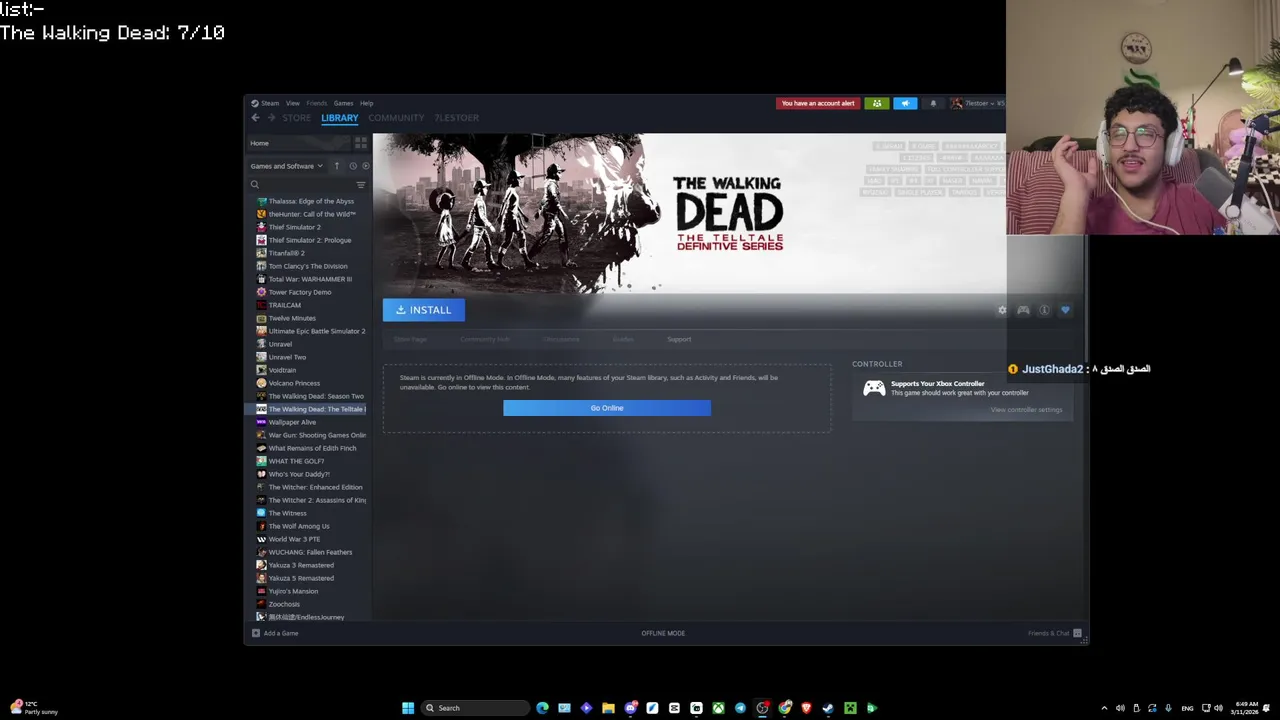
Task: Open File Explorer from taskbar
Action: click(608, 708)
